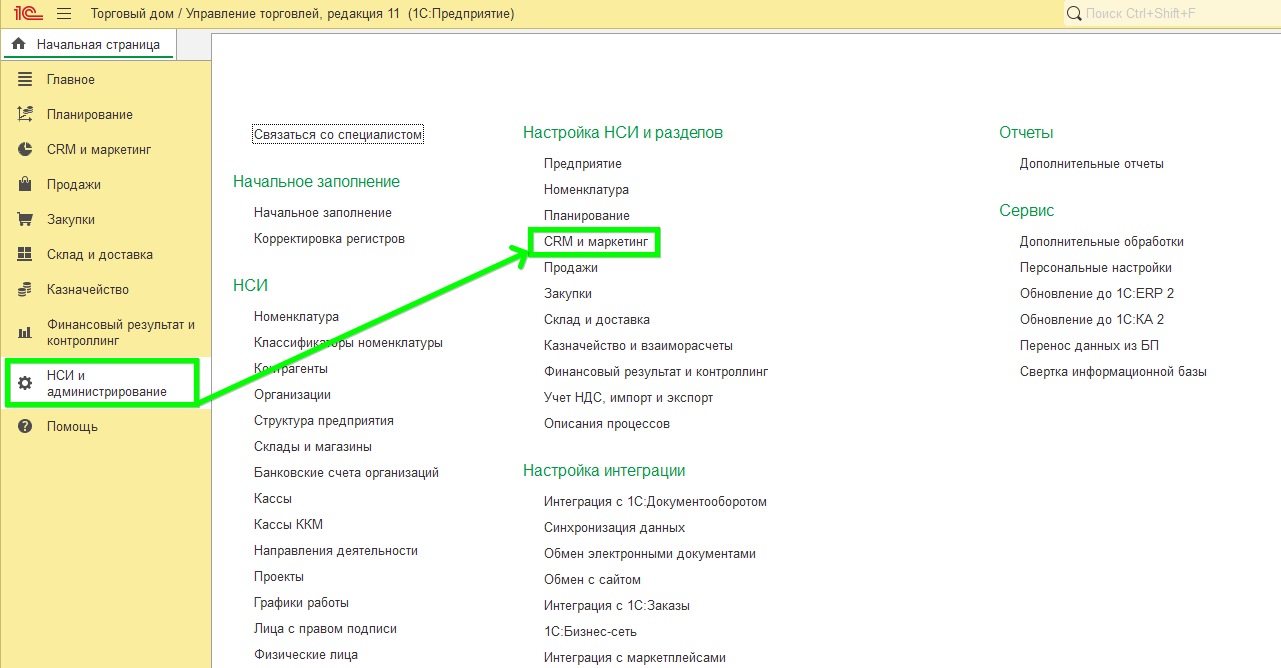Screen dimensions: 1281x668
Task: Open CRM и маркетинг under Настройка НСИ и разделов
Action: [x=596, y=242]
